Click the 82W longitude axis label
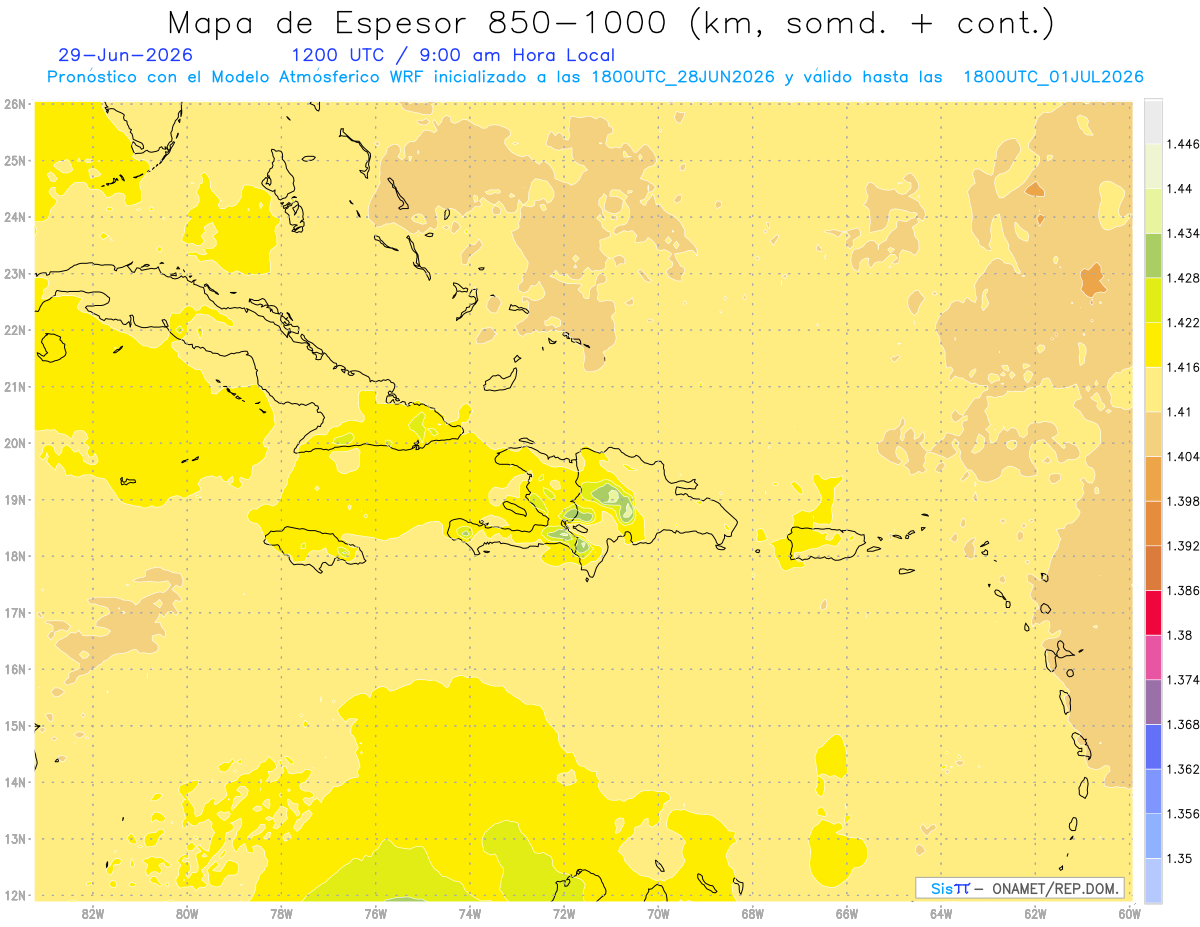 [x=93, y=913]
